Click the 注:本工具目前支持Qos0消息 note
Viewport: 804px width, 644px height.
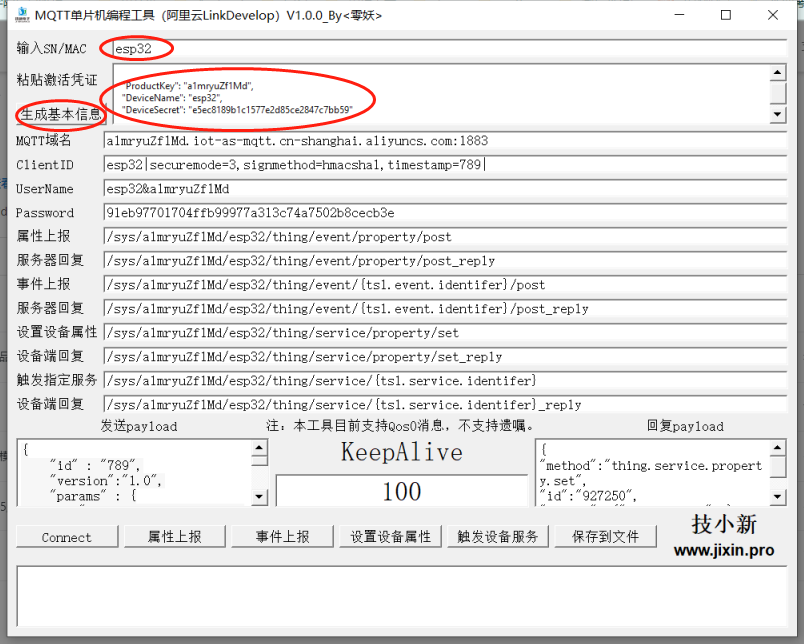pyautogui.click(x=400, y=426)
